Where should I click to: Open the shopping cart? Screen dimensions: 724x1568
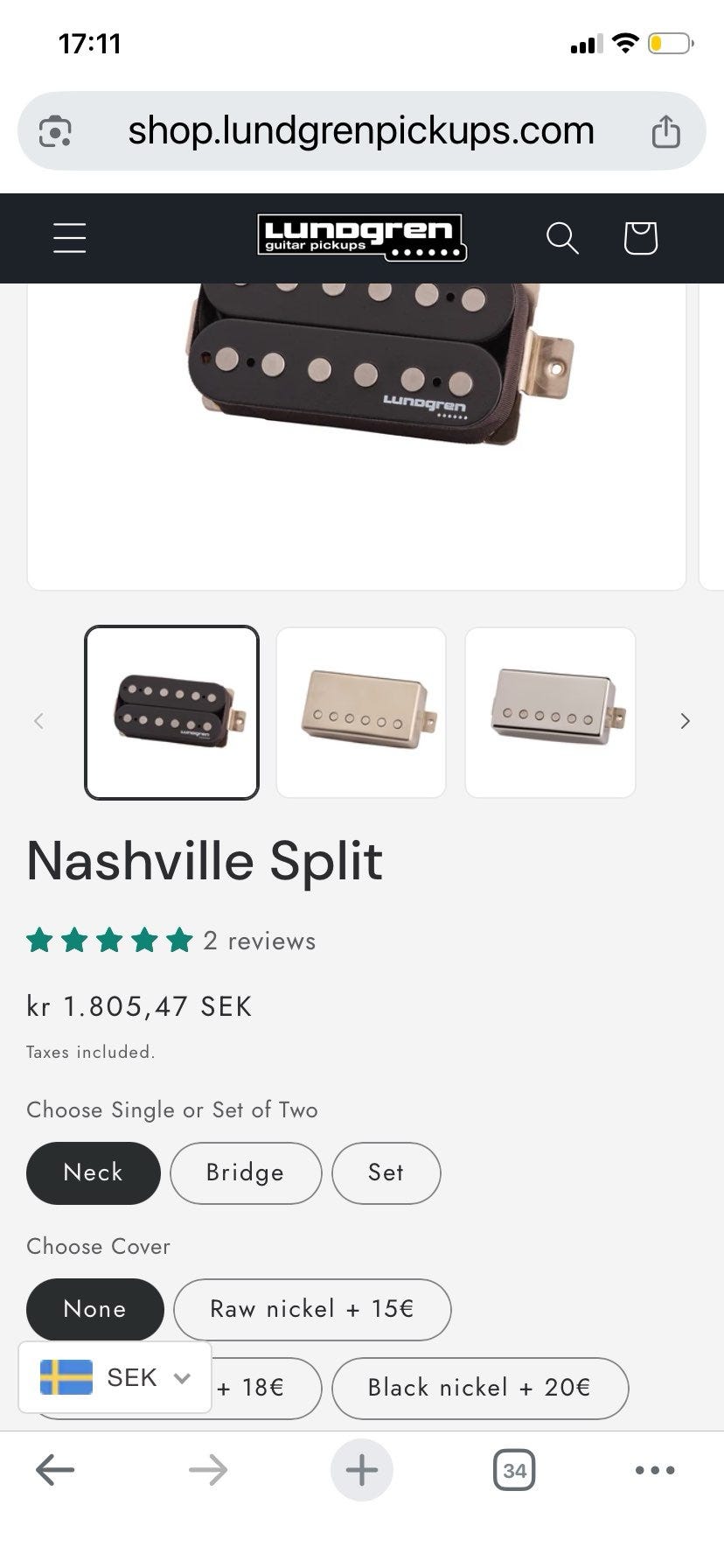640,238
